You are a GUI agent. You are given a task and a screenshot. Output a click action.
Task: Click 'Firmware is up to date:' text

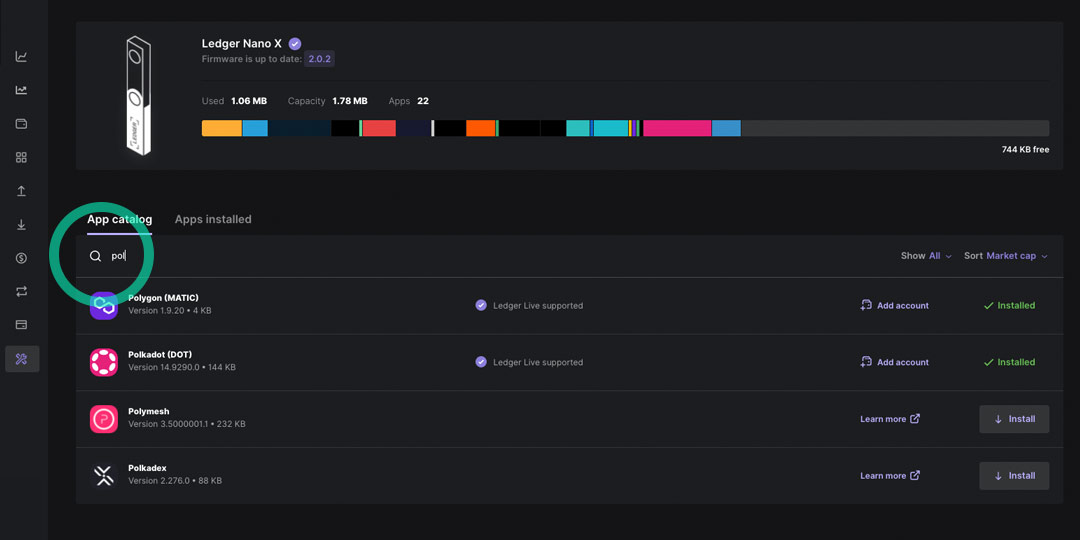coord(251,59)
